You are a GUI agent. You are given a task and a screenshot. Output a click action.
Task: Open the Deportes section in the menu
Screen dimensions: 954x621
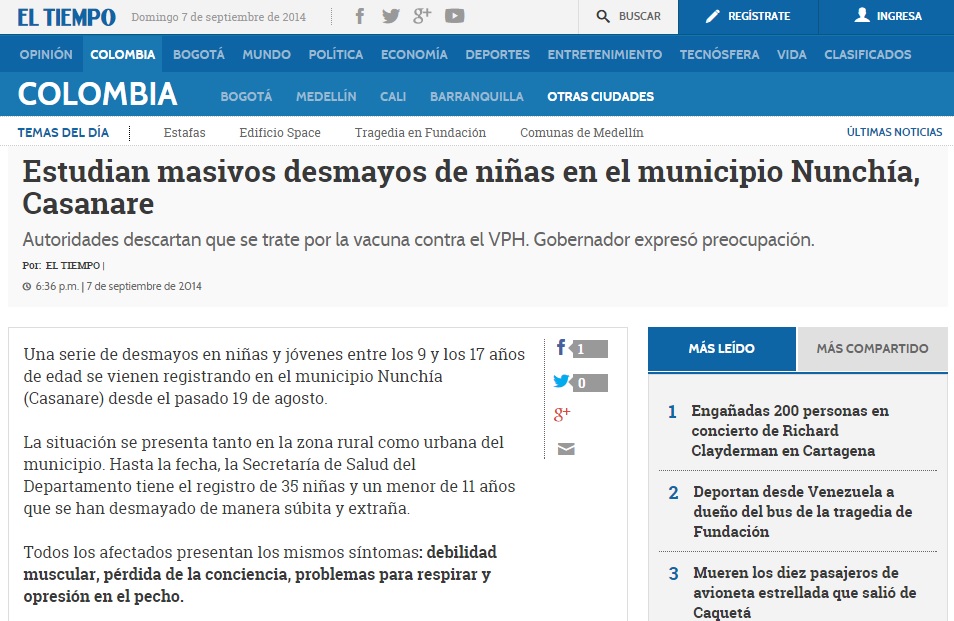497,55
